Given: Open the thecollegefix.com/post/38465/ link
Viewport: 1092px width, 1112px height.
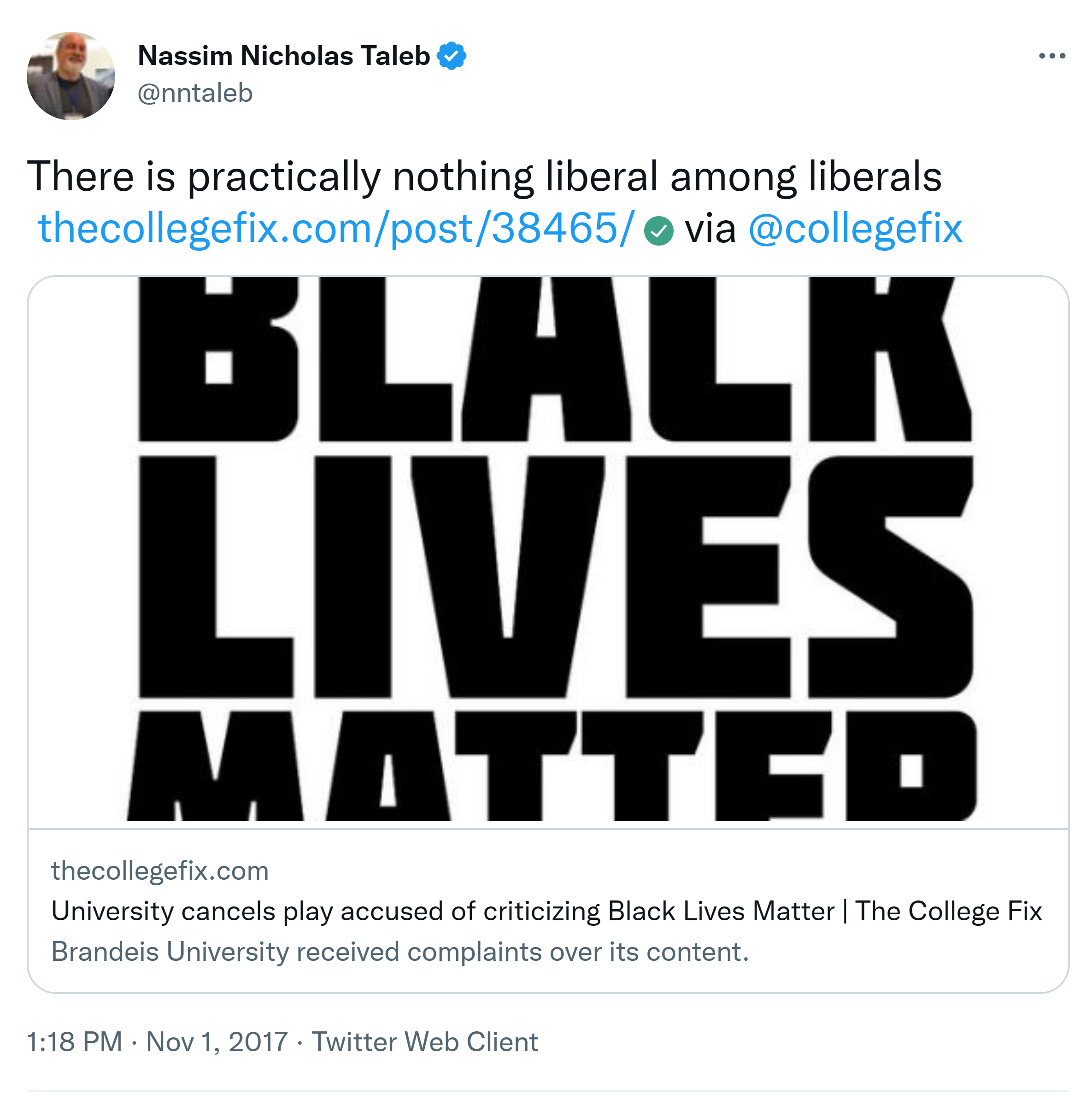Looking at the screenshot, I should [336, 228].
